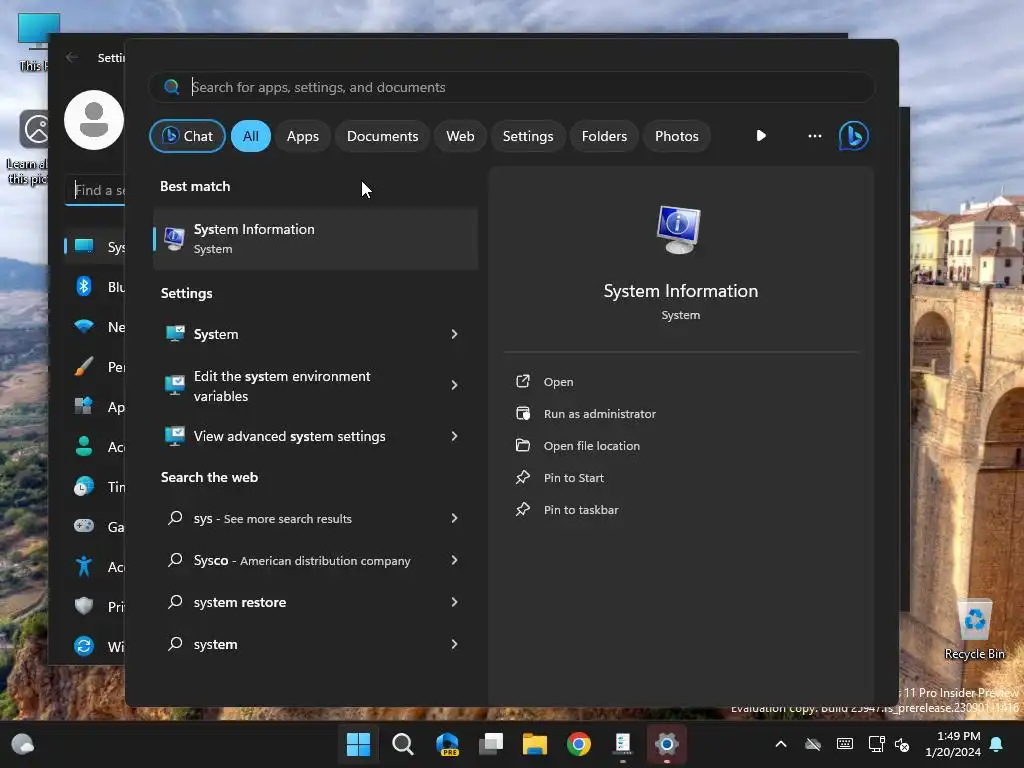
Task: Open the weather widget on taskbar
Action: click(x=23, y=744)
